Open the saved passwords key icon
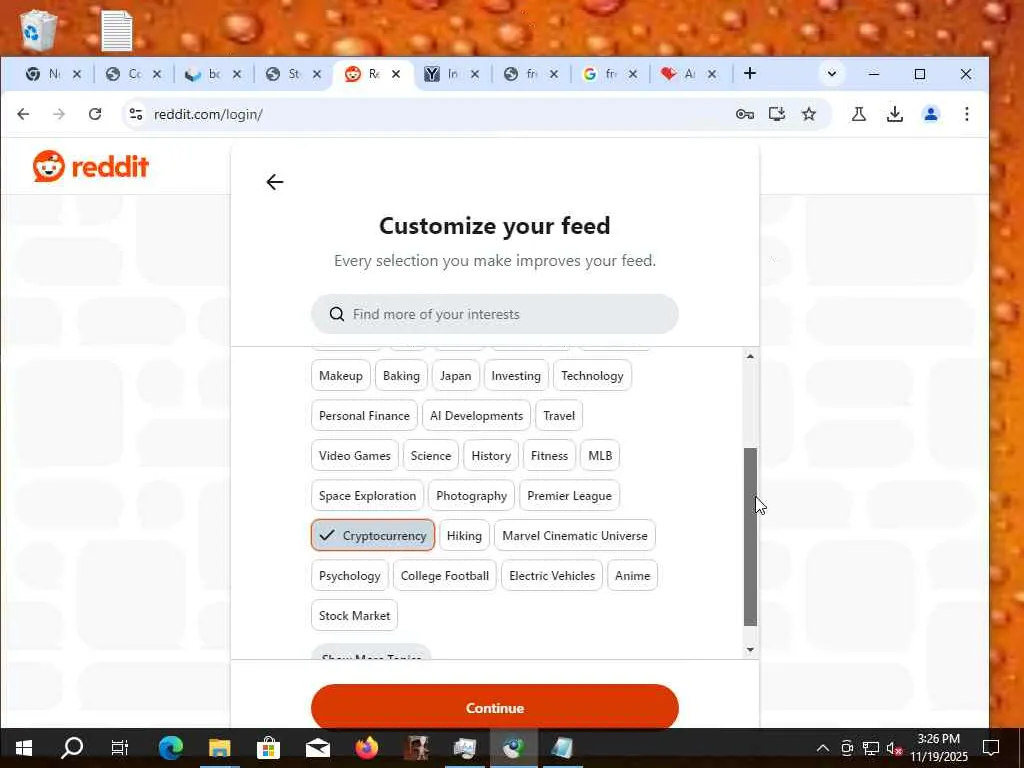Viewport: 1024px width, 768px height. coord(744,114)
